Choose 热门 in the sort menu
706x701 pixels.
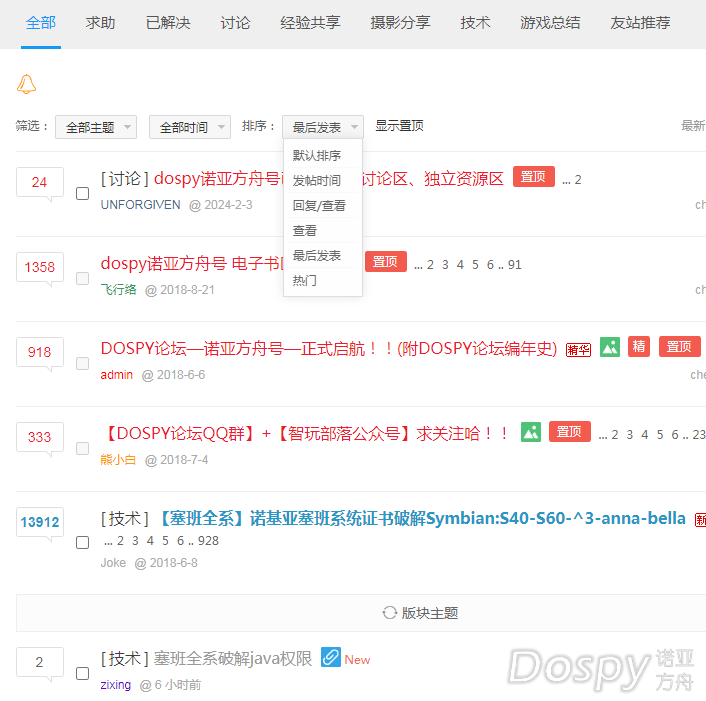(x=323, y=280)
